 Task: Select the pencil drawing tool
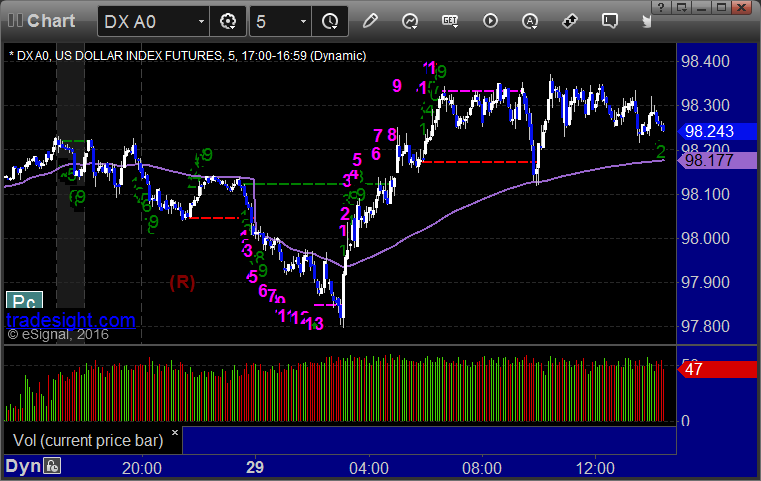[x=370, y=21]
